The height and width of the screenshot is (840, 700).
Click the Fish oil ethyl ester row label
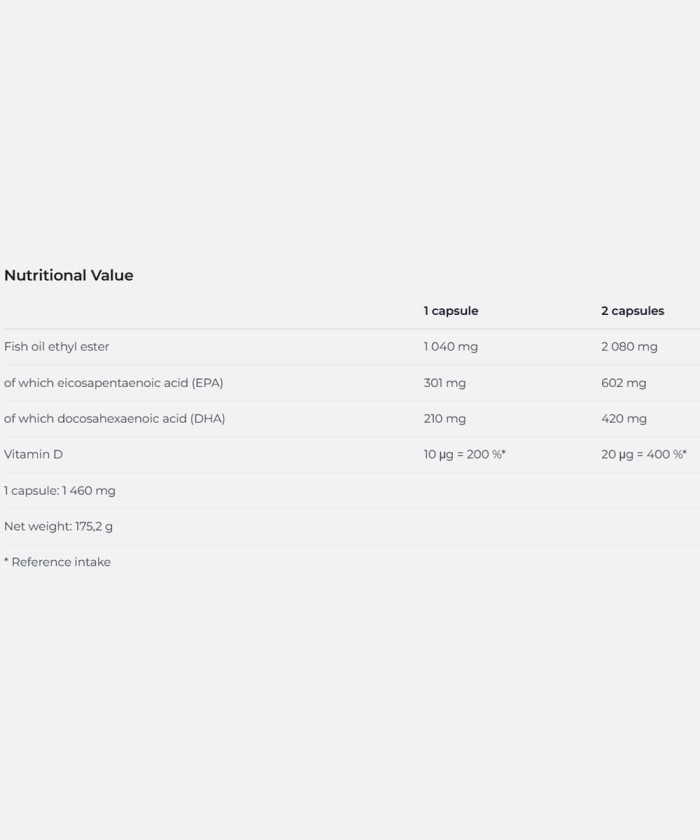(56, 347)
